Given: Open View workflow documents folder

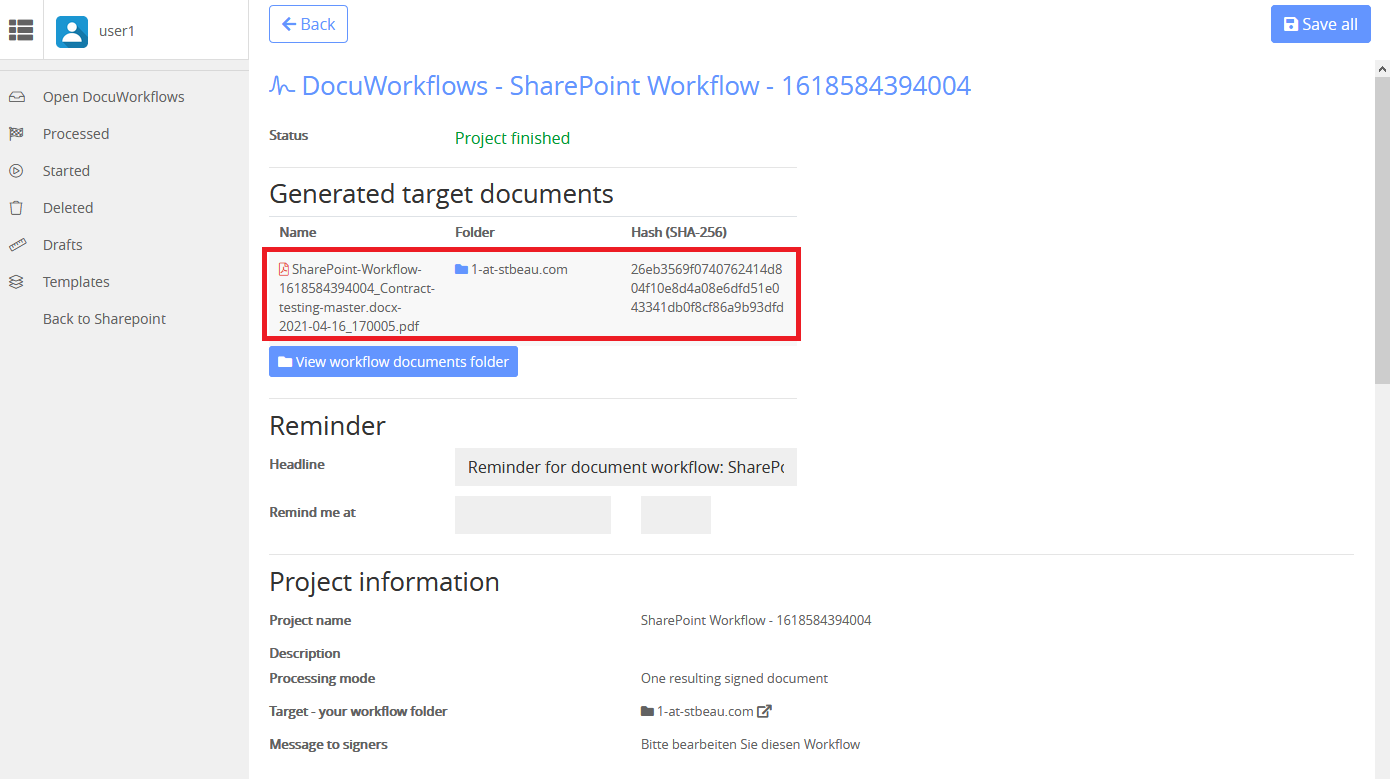Looking at the screenshot, I should point(393,361).
